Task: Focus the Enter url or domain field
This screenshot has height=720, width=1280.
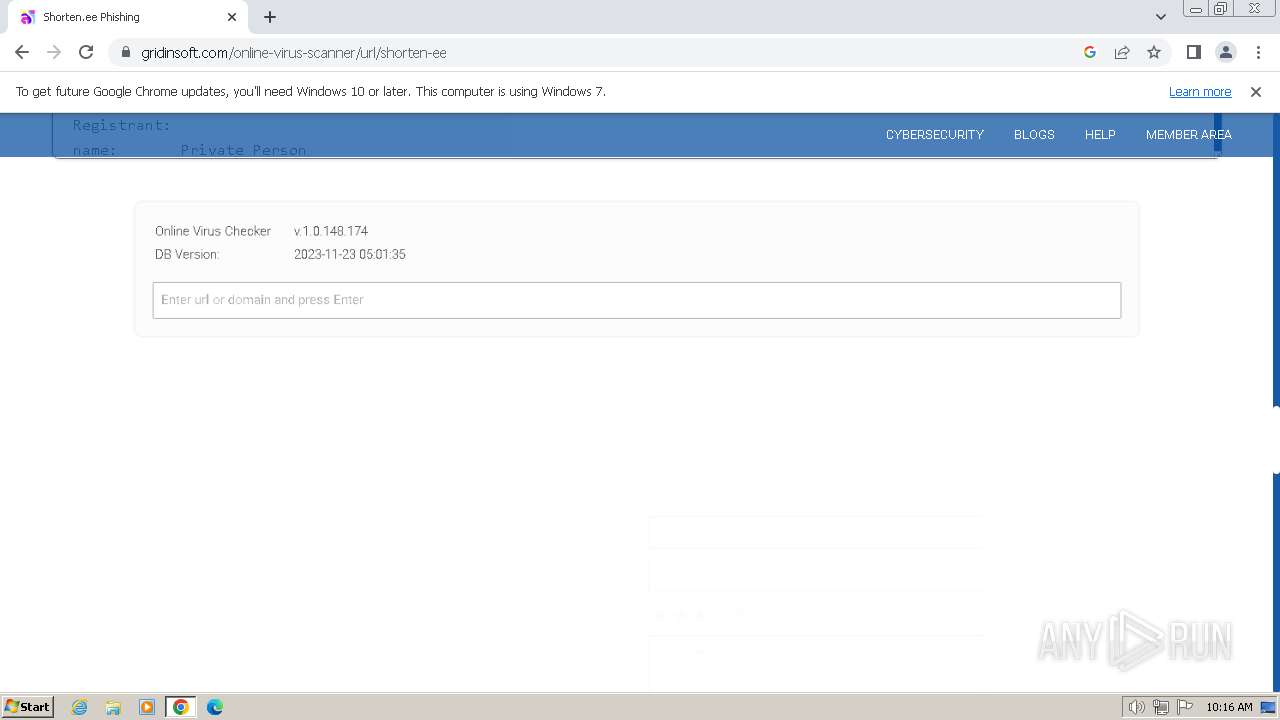Action: pyautogui.click(x=637, y=300)
